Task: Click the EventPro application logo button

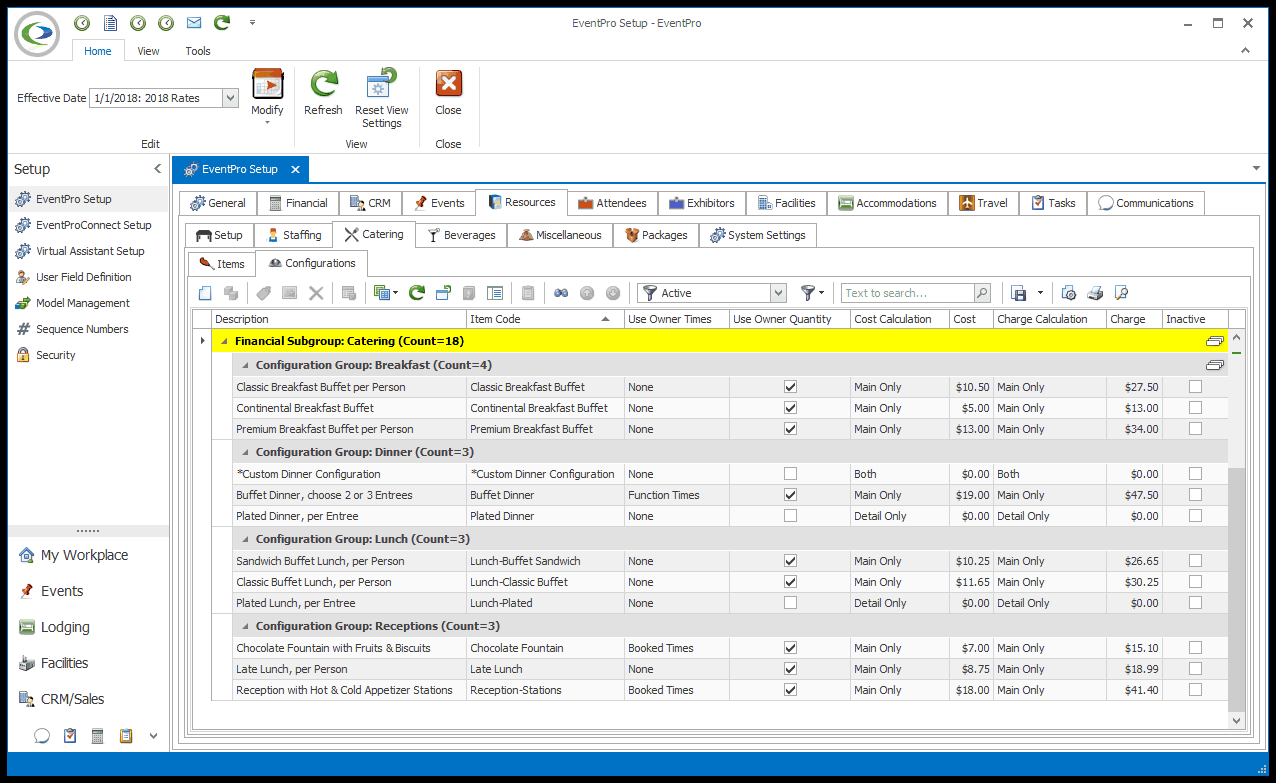Action: pos(37,33)
